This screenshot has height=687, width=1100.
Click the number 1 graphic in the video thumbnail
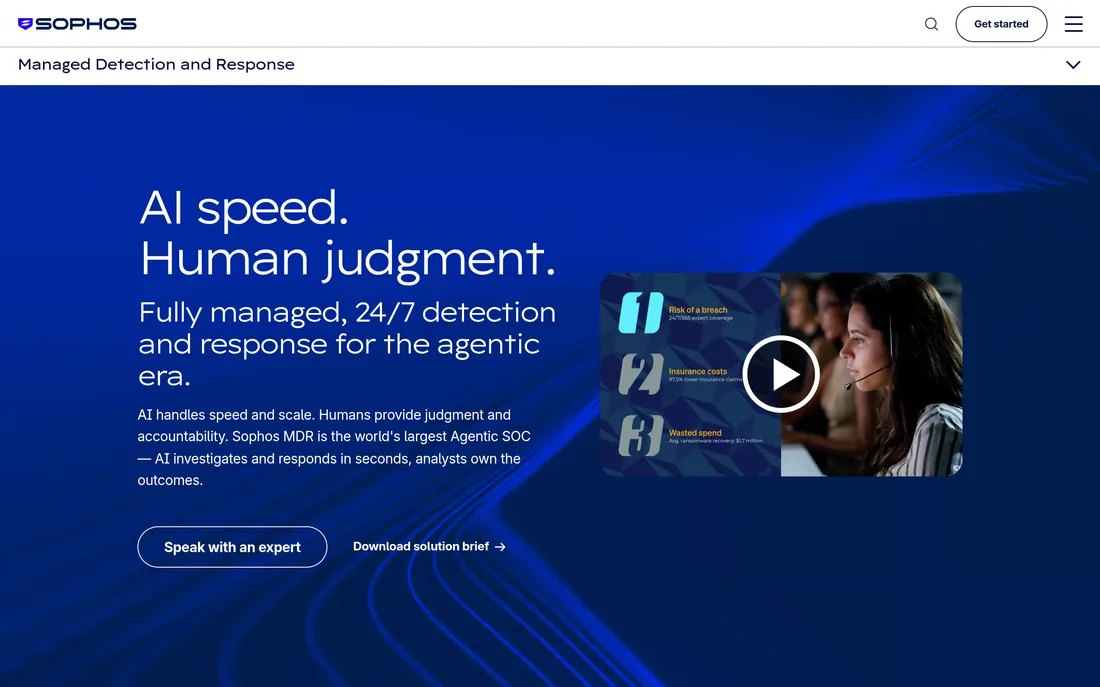(x=640, y=312)
